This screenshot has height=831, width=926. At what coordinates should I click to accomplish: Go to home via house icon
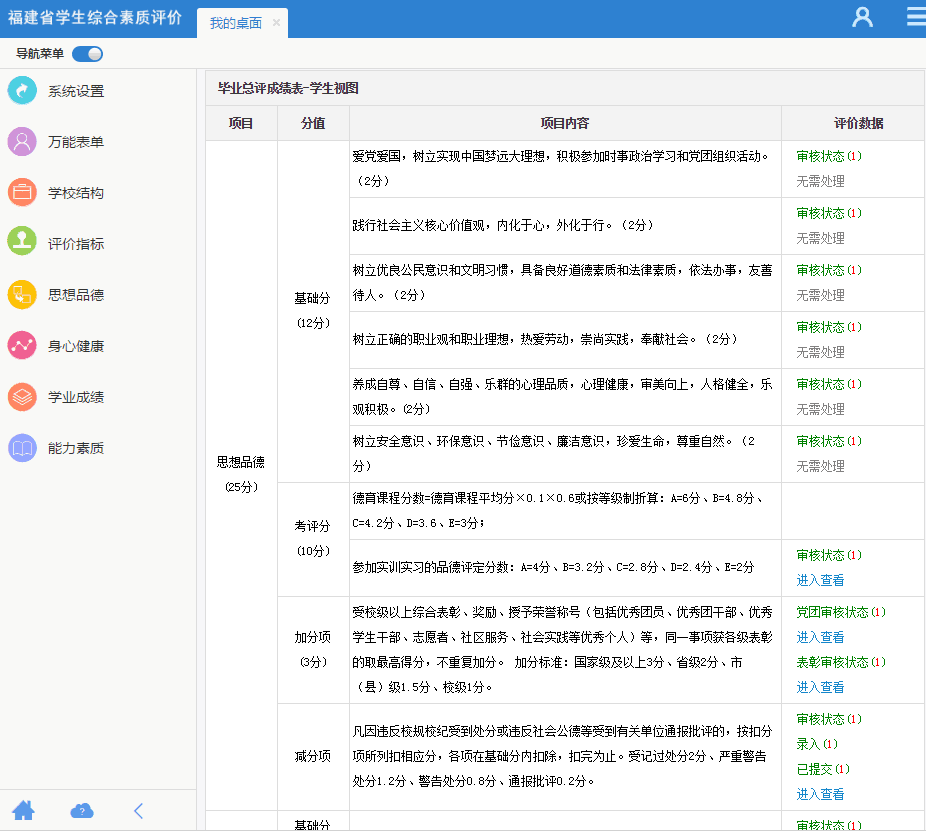pyautogui.click(x=24, y=810)
